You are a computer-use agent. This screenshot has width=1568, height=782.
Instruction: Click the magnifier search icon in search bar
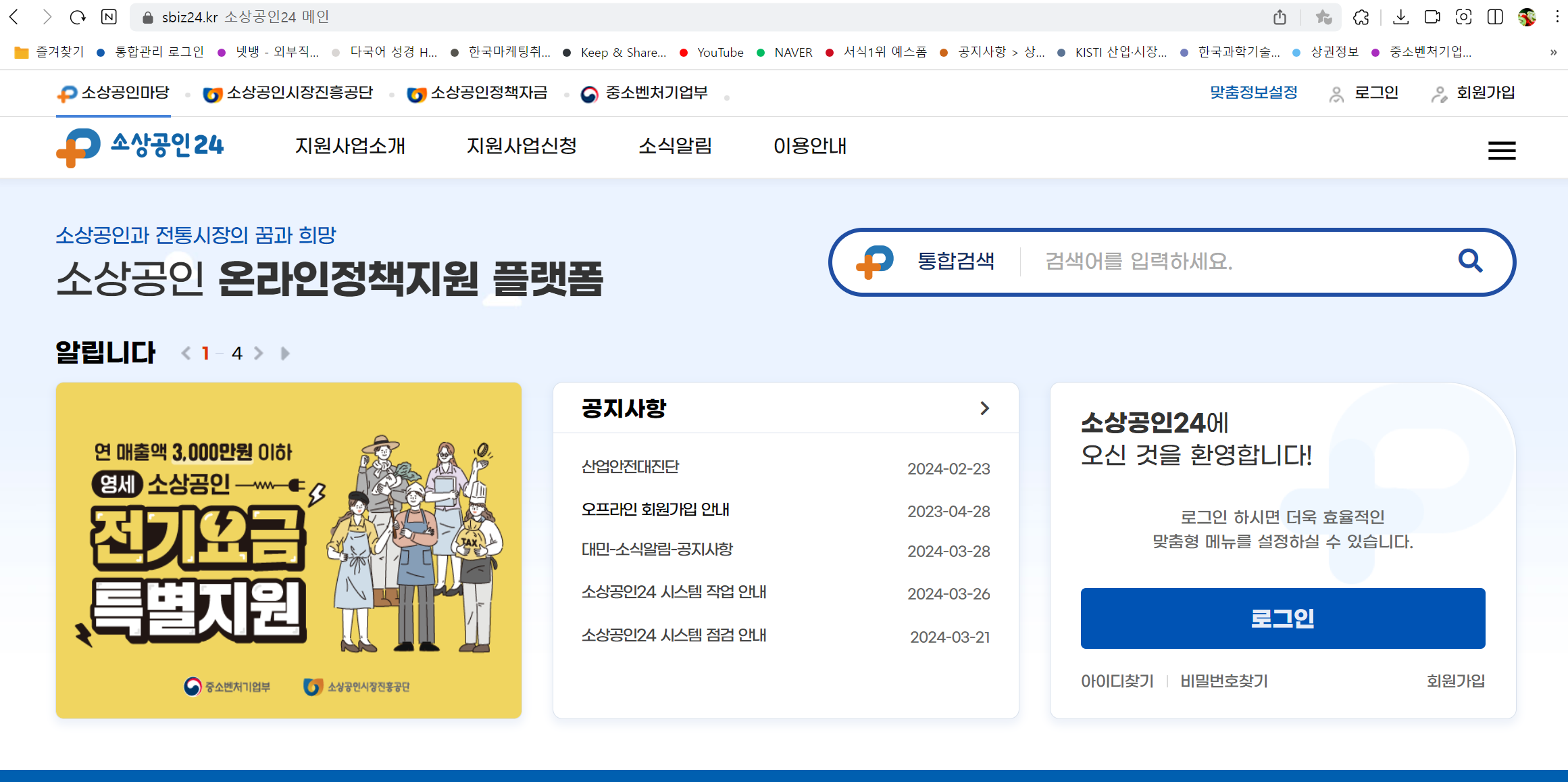1470,261
